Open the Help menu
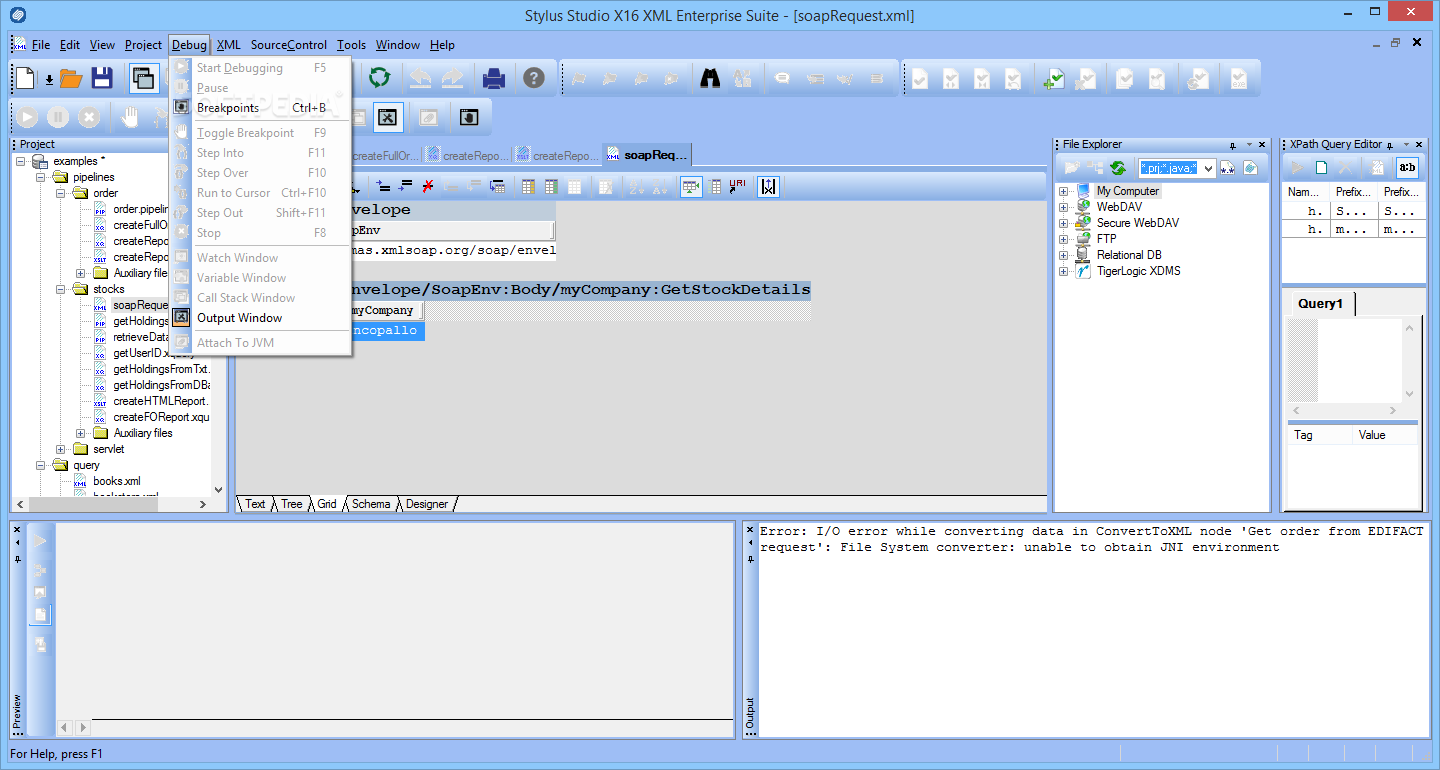This screenshot has height=770, width=1440. point(442,45)
